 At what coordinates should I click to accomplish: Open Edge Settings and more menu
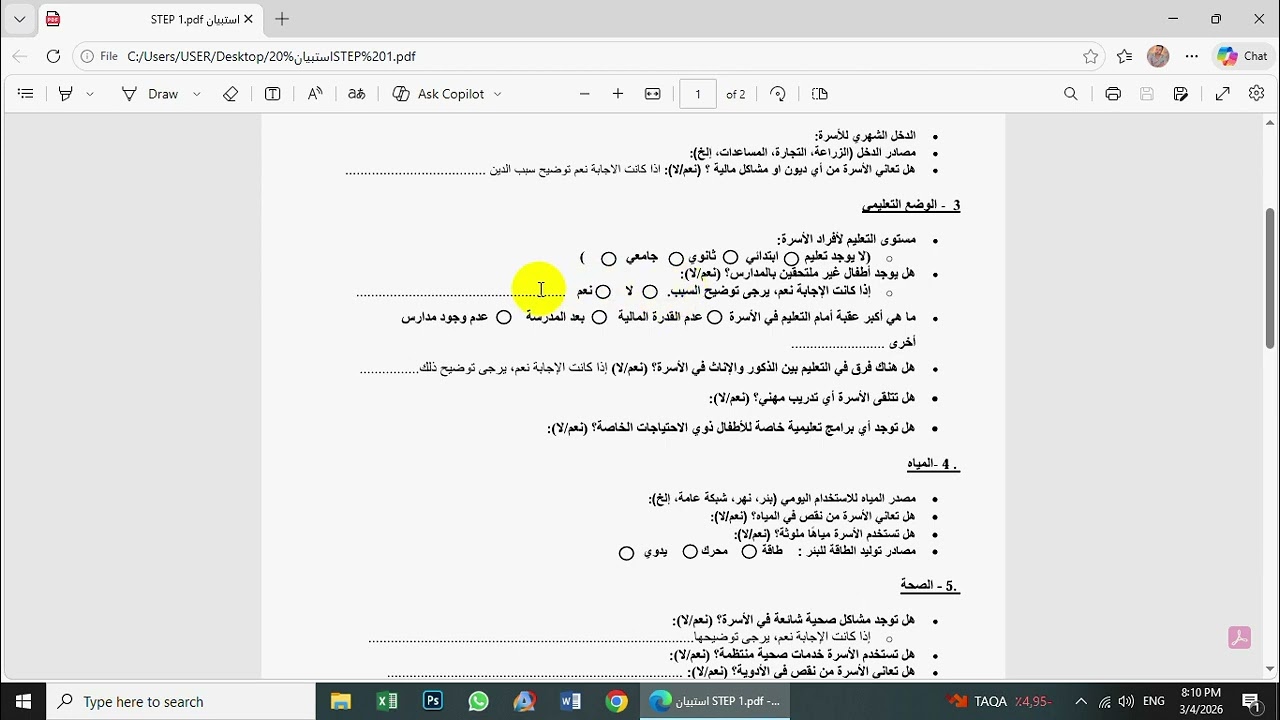tap(1192, 57)
